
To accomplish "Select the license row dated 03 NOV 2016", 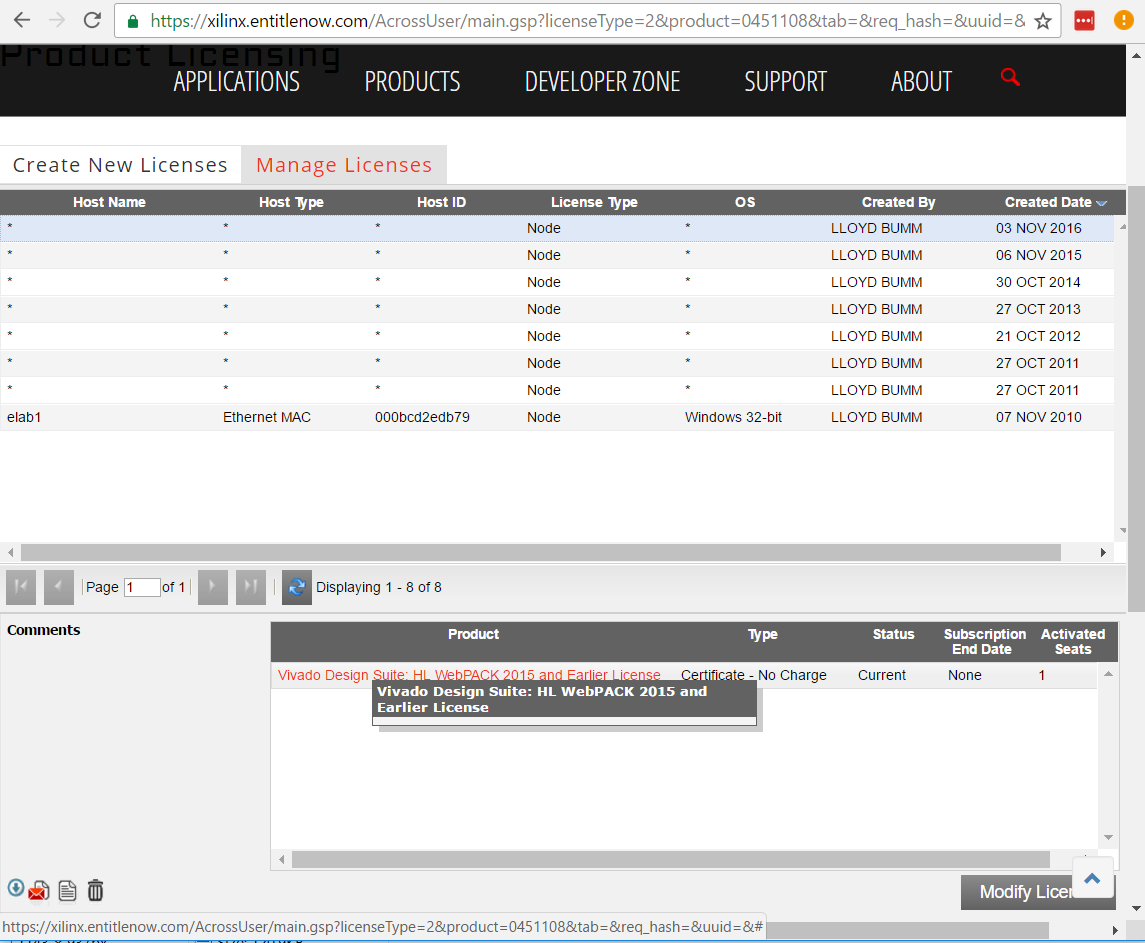I will pos(557,228).
